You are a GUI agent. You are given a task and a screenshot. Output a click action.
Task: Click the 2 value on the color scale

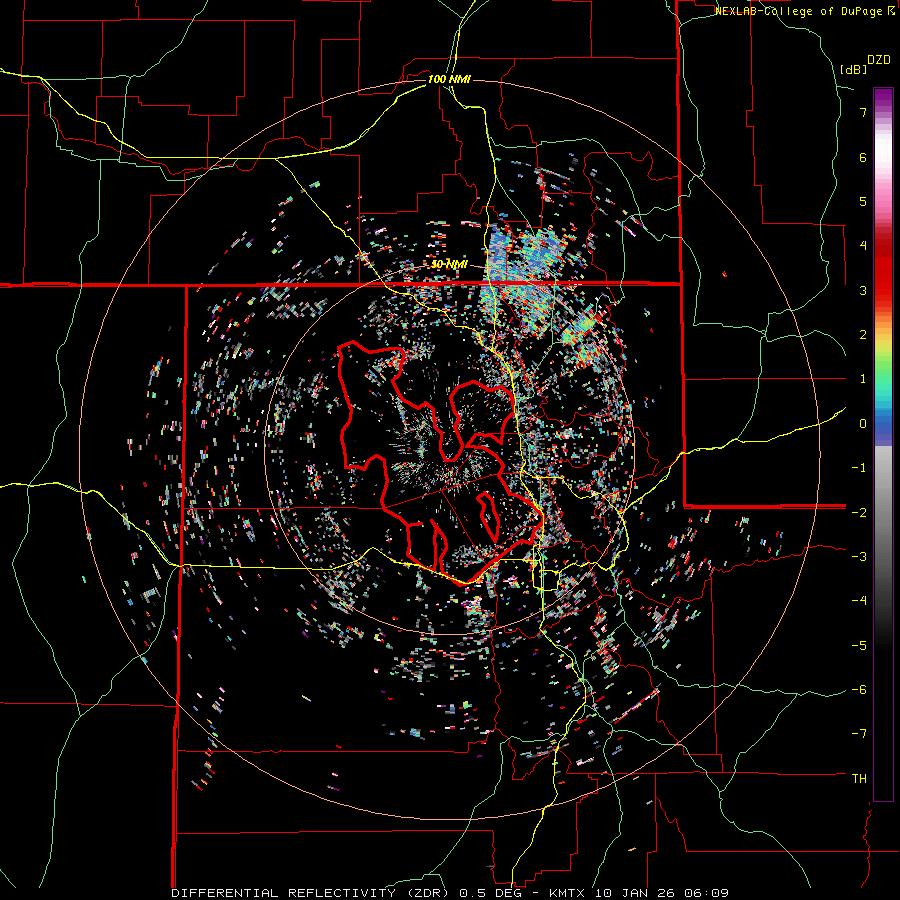[x=863, y=335]
